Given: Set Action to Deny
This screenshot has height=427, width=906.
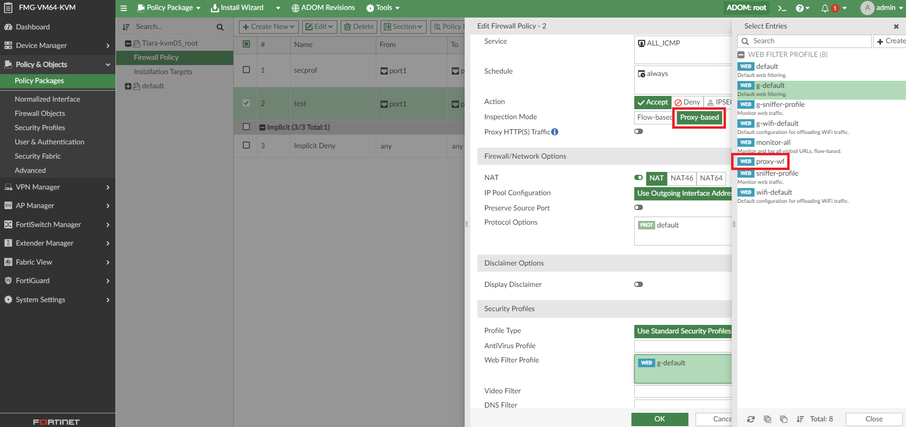Looking at the screenshot, I should click(687, 102).
